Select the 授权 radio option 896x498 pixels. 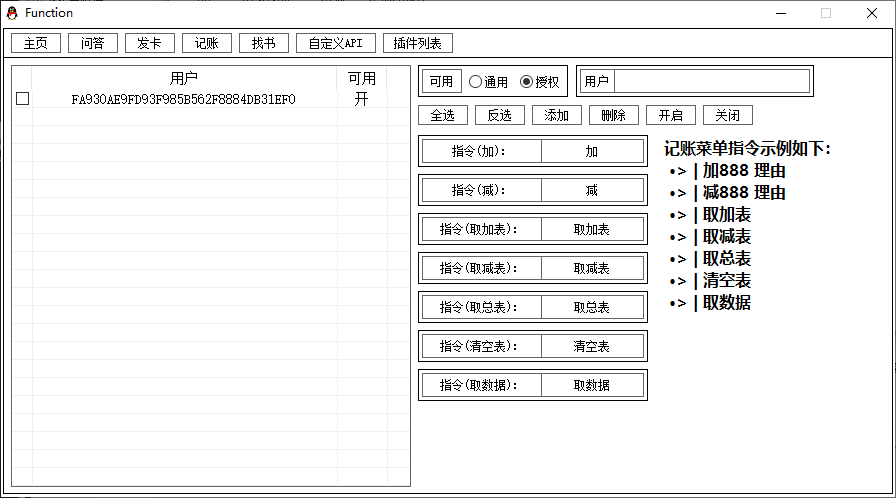527,82
